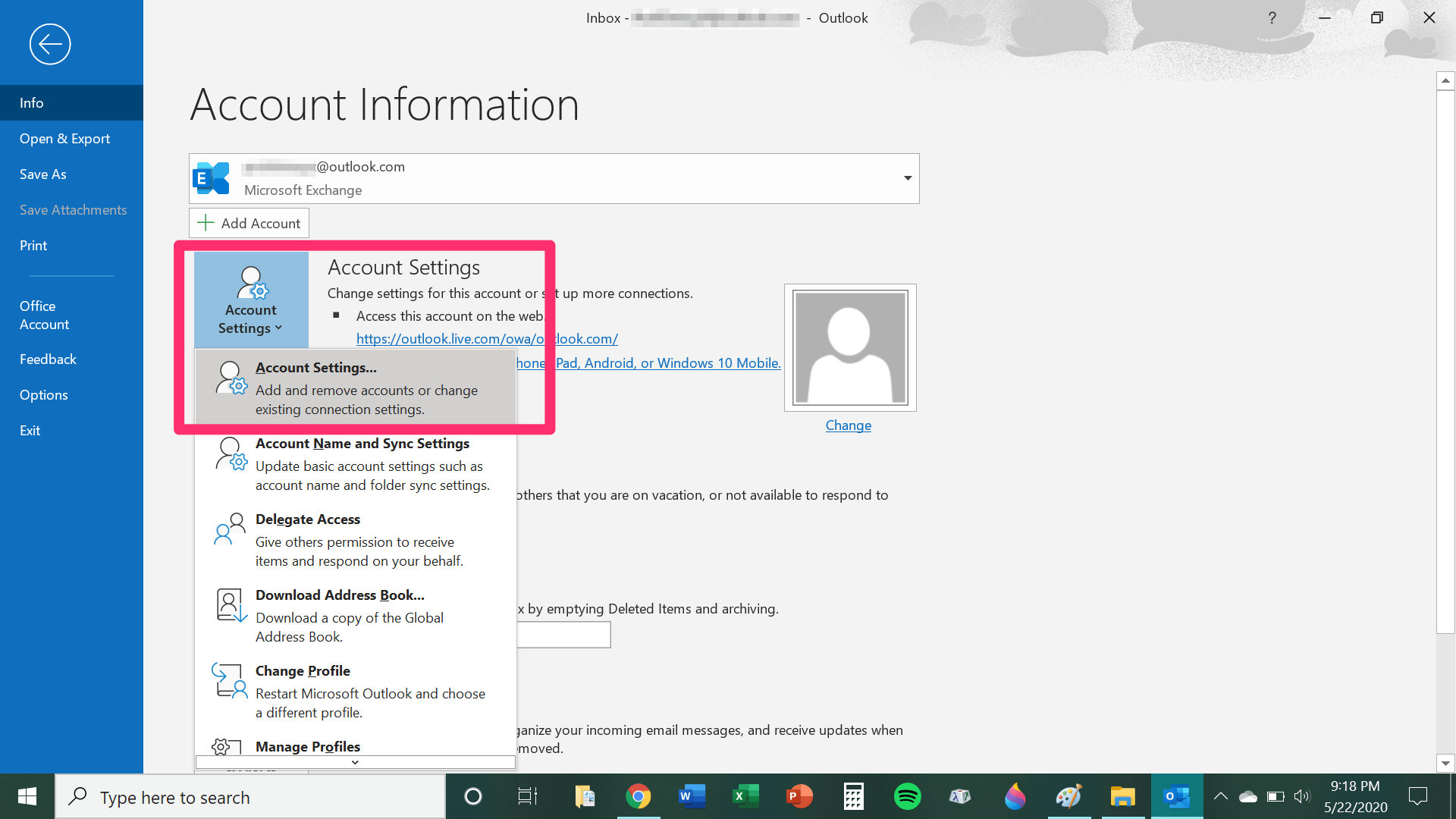Screen dimensions: 1456x819
Task: Click the Help question mark icon
Action: 1272,17
